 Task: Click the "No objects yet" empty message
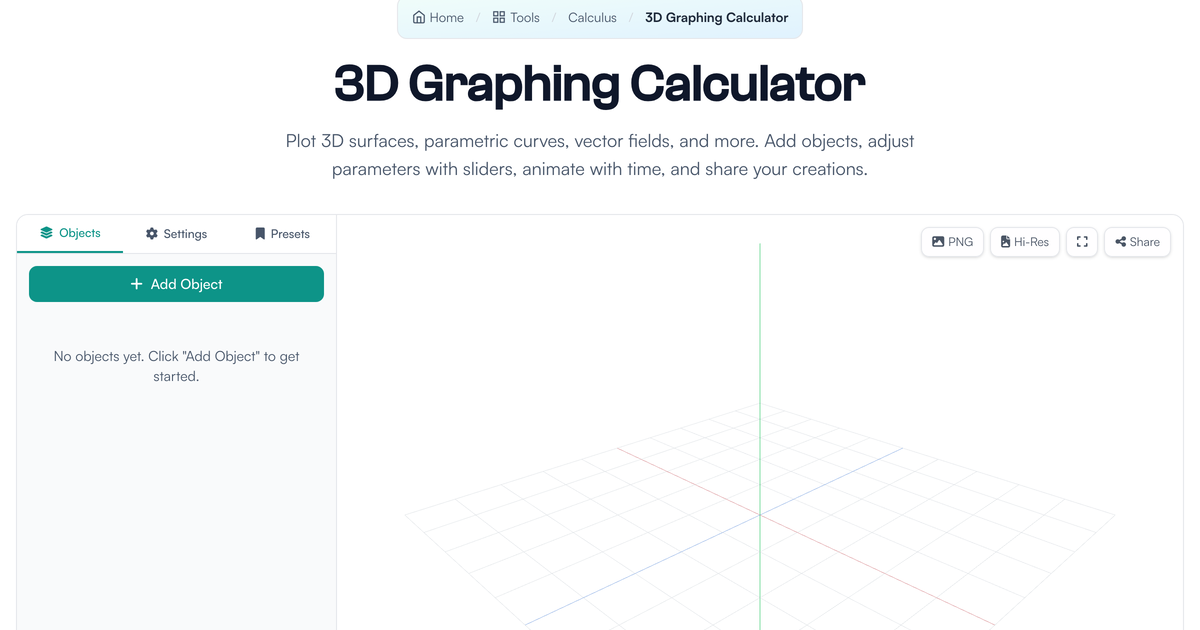176,366
